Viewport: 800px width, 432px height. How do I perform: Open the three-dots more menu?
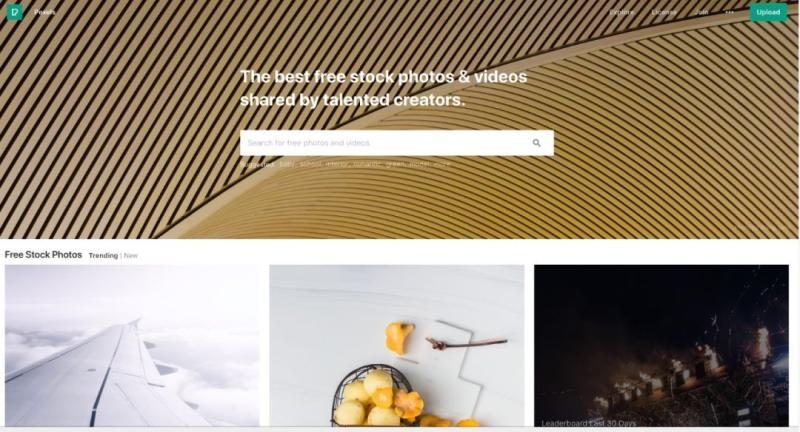(x=730, y=12)
